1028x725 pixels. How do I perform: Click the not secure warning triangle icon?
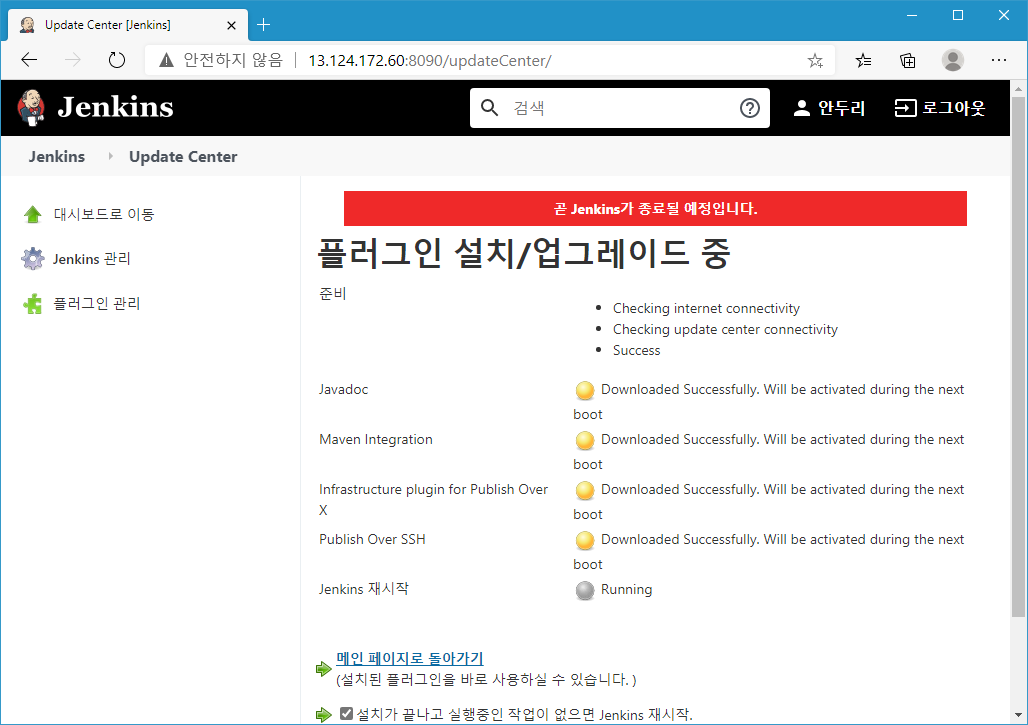(x=167, y=60)
